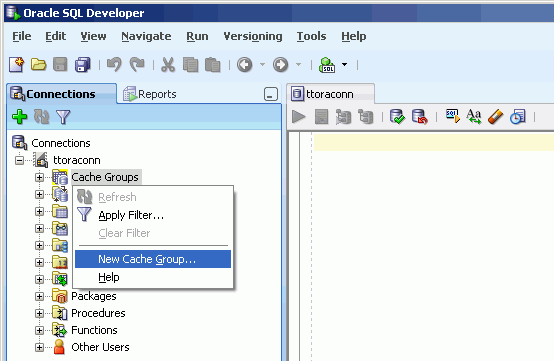
Task: Minimize the Connections panel with its button
Action: pos(271,94)
